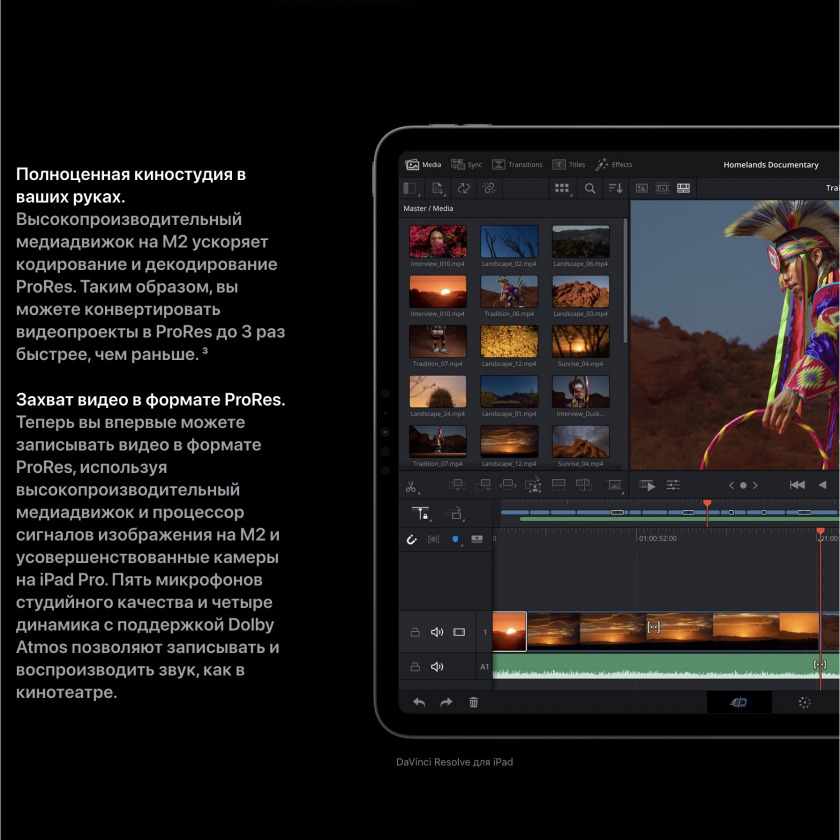This screenshot has width=840, height=840.
Task: Click the relink clips chain icon
Action: tap(489, 188)
